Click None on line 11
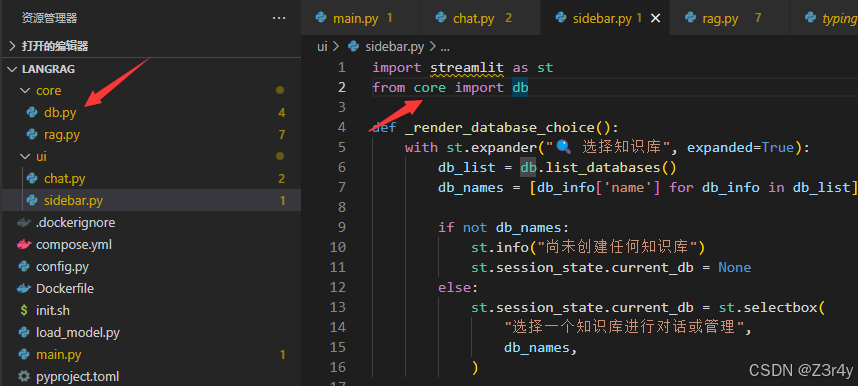858x386 pixels. click(x=734, y=268)
